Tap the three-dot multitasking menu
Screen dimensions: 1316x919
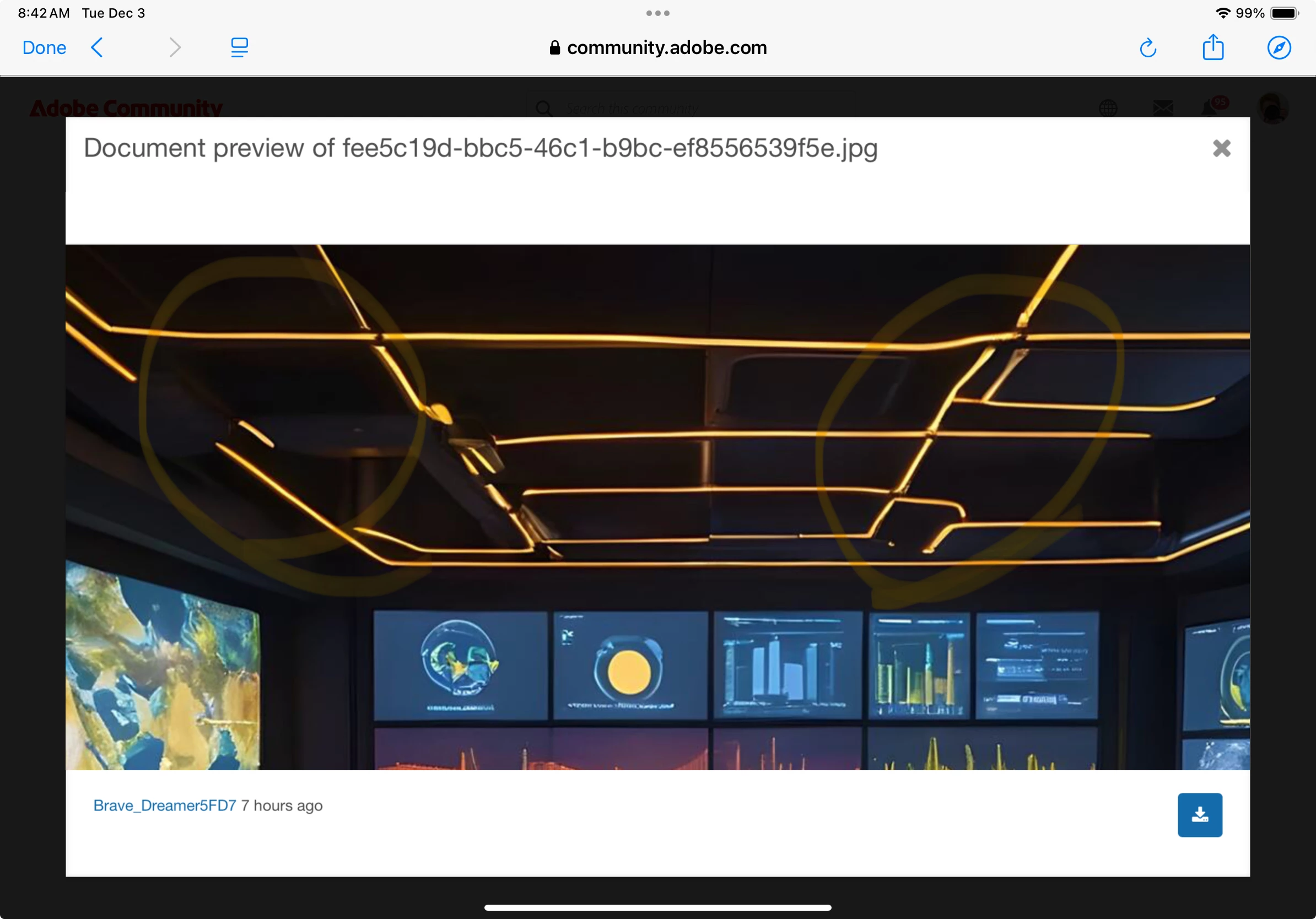pyautogui.click(x=657, y=13)
